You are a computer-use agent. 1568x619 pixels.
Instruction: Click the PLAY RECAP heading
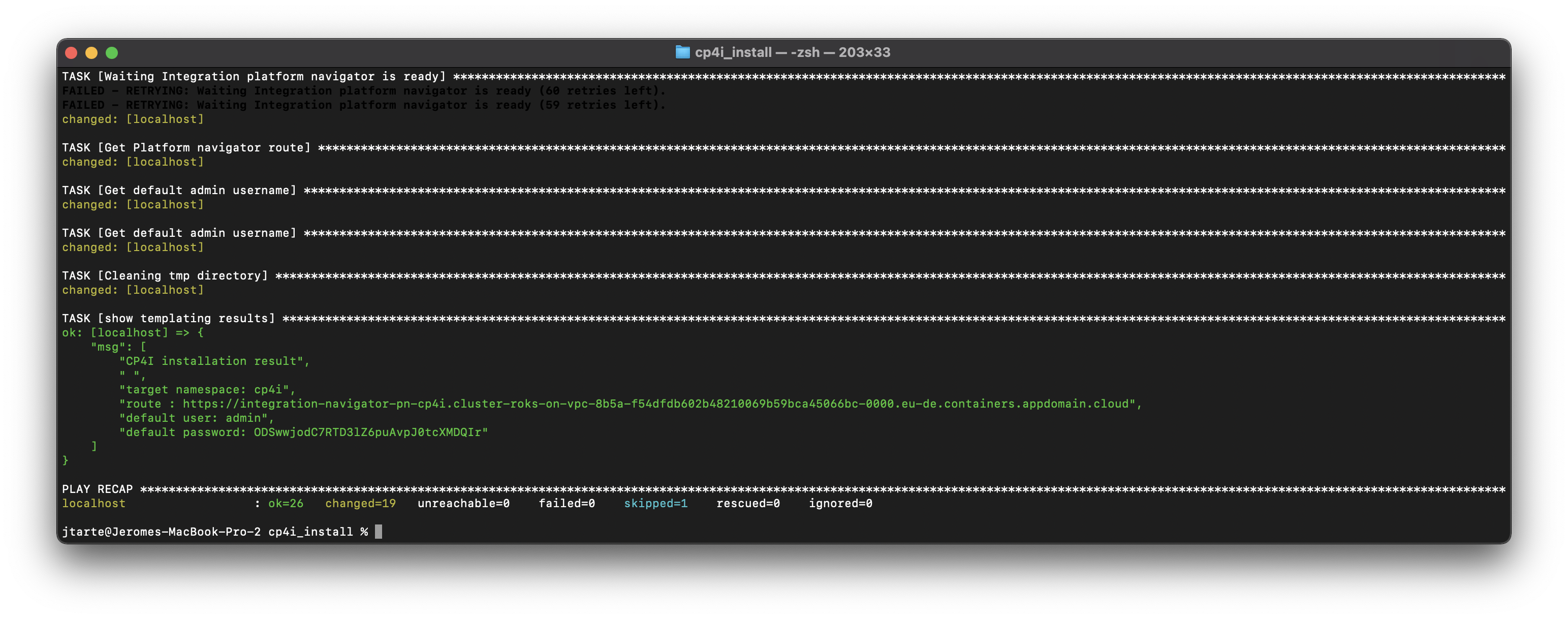[x=98, y=489]
